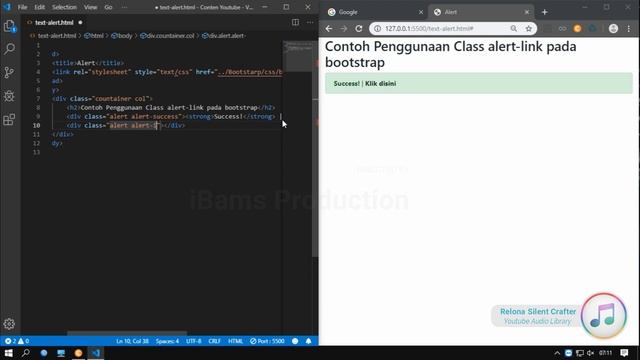Click div.alert.alert- breadcrumb
The height and width of the screenshot is (360, 640).
pos(224,36)
